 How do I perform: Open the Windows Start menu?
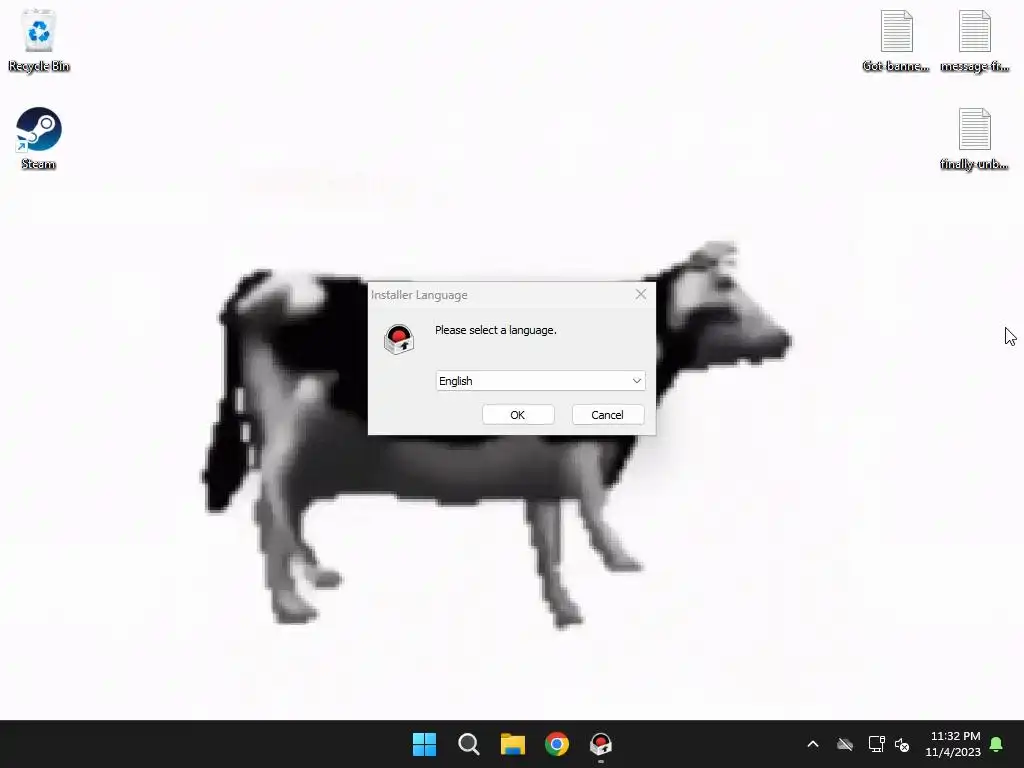click(424, 744)
